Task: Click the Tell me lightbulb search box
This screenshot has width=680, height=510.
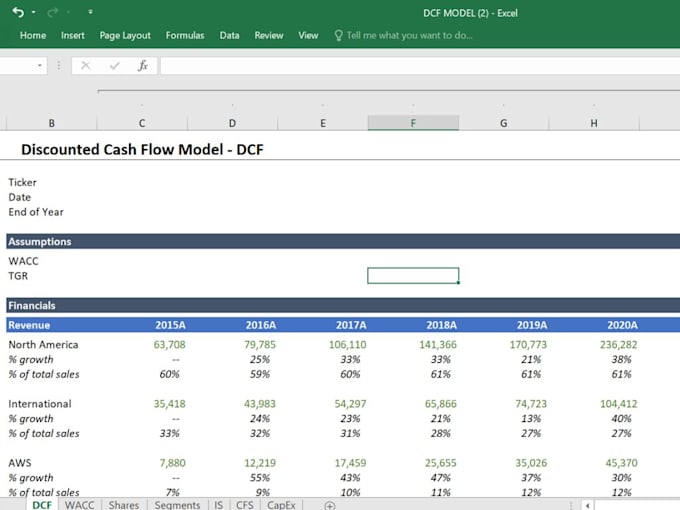Action: 403,35
